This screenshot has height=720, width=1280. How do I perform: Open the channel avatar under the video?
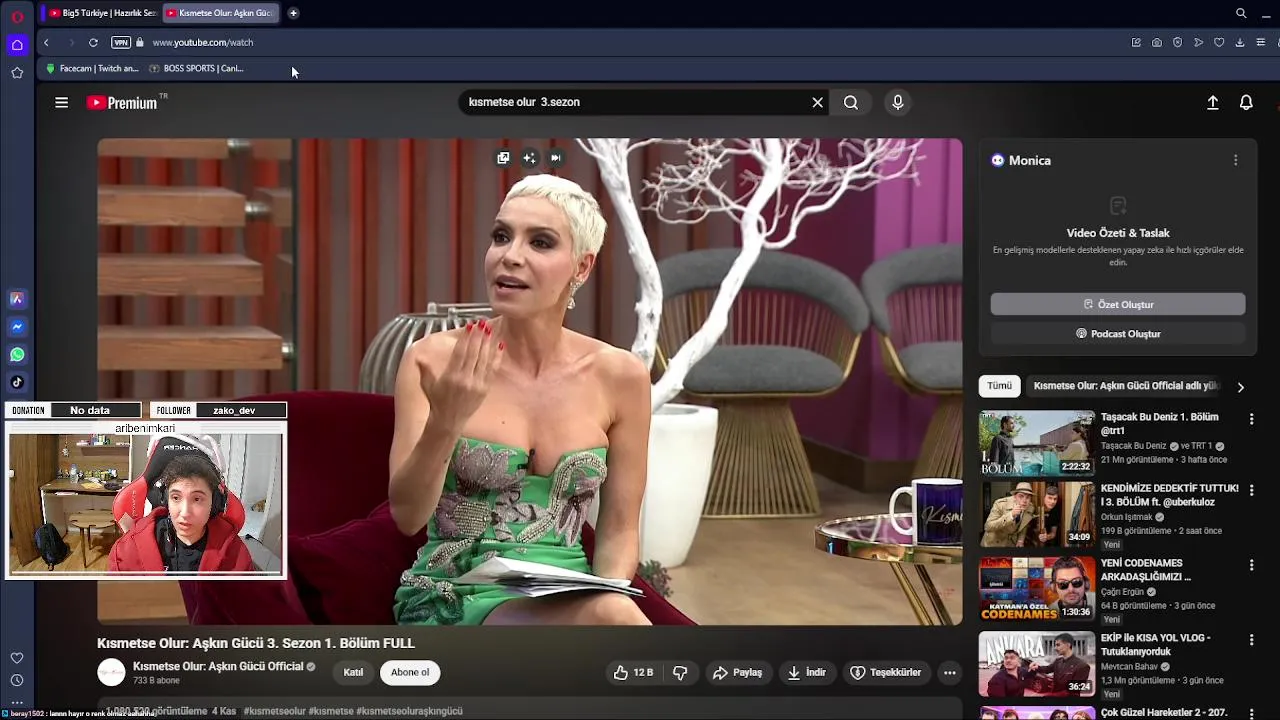tap(111, 672)
